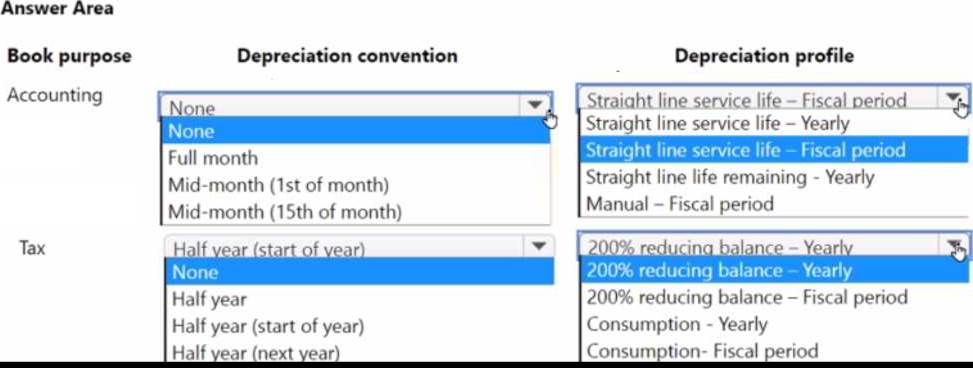
Task: Pick Mid-month (1st of month) option
Action: tap(356, 185)
